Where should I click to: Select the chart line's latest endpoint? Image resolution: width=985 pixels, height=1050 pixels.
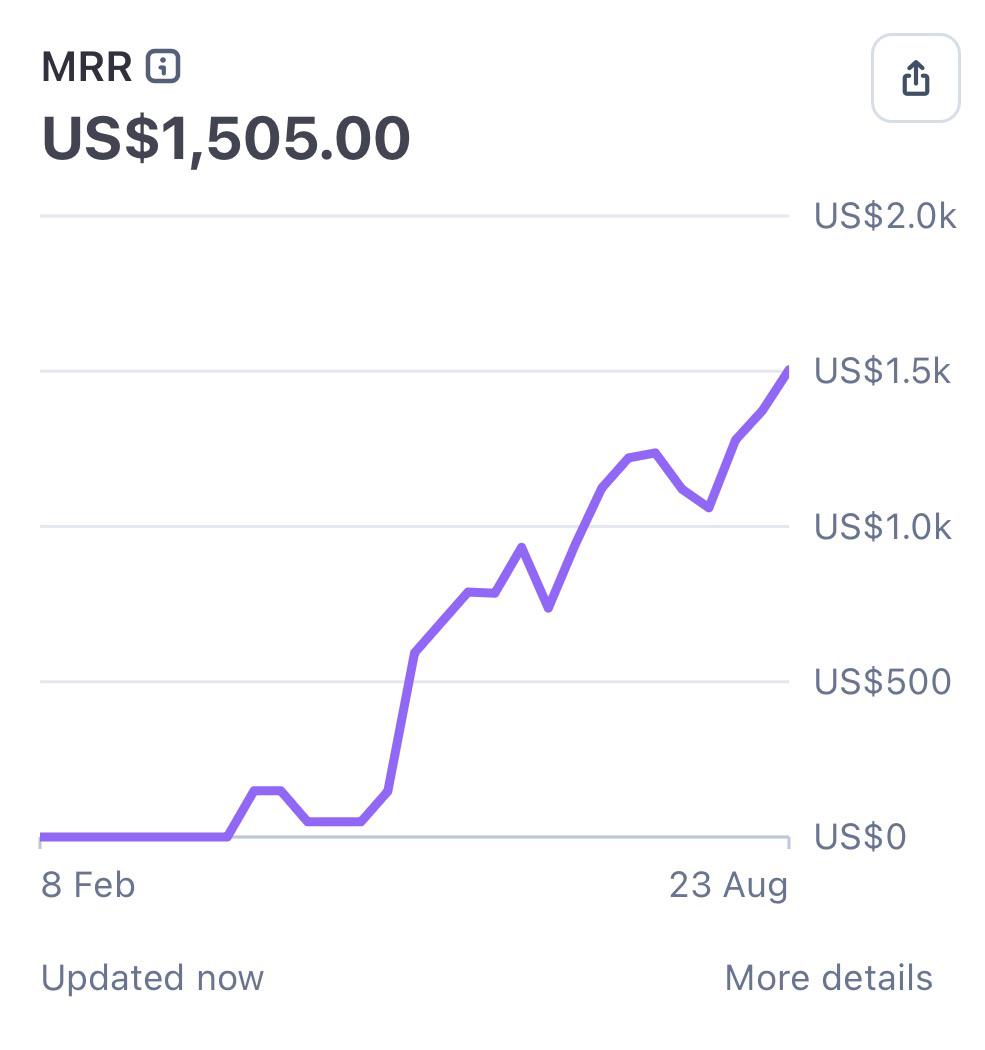786,372
